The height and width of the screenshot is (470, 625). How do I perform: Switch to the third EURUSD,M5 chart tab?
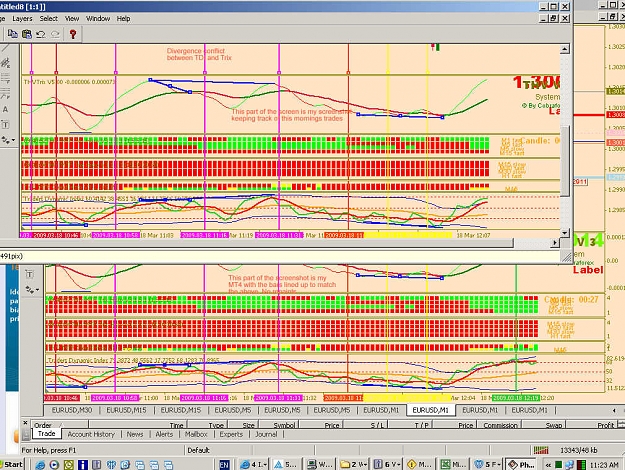332,410
